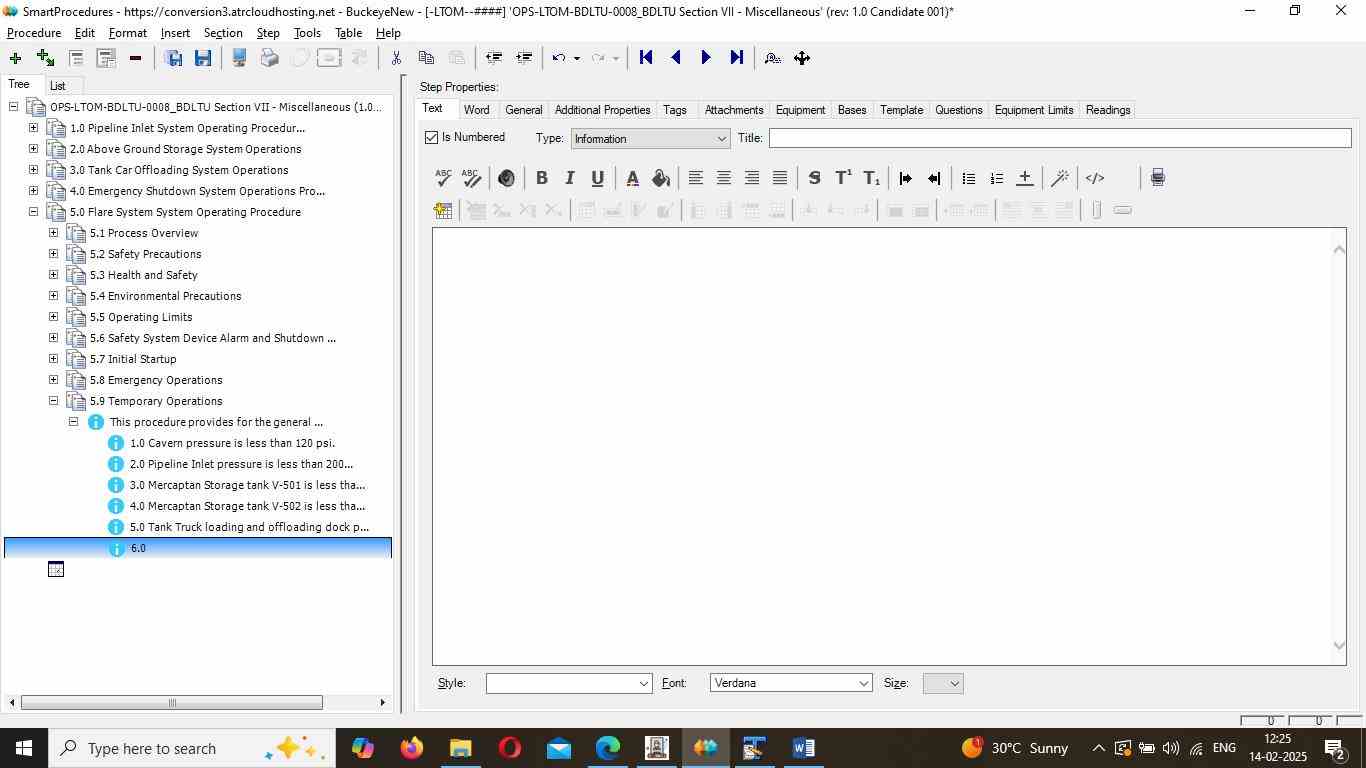The width and height of the screenshot is (1366, 768).
Task: Click inside the step text editor area
Action: coord(882,446)
